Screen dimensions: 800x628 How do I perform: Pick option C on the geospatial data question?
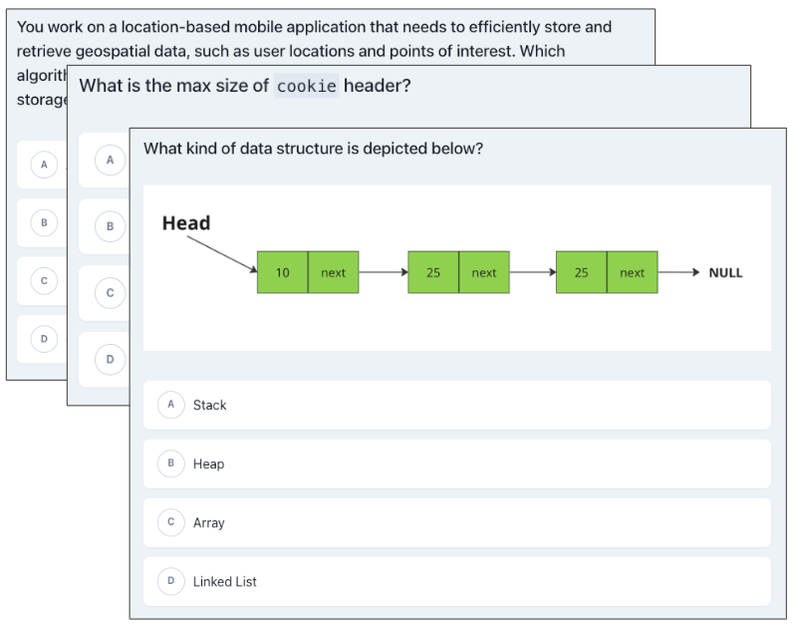tap(44, 281)
